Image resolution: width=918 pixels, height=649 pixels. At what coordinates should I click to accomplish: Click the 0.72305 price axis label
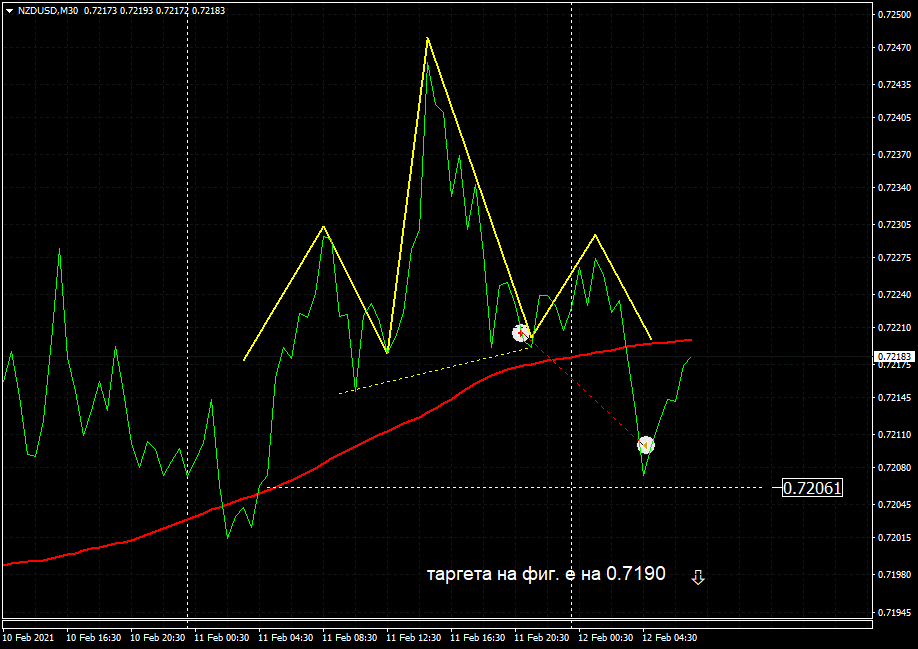click(x=895, y=224)
